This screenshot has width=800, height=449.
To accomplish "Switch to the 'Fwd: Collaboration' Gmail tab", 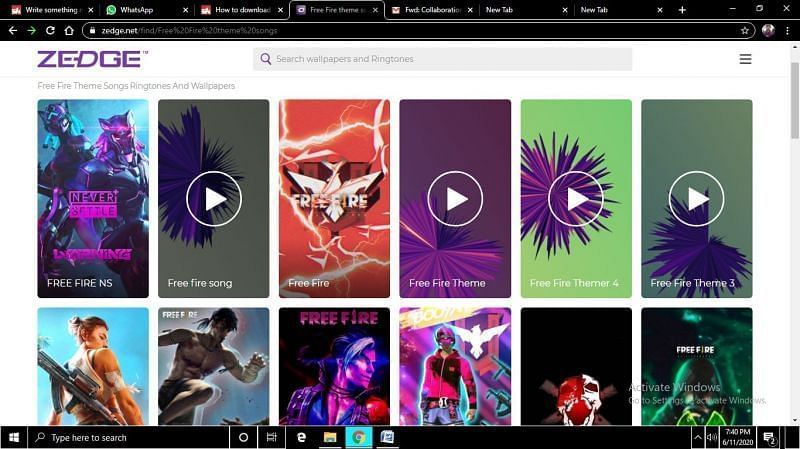I will (425, 10).
